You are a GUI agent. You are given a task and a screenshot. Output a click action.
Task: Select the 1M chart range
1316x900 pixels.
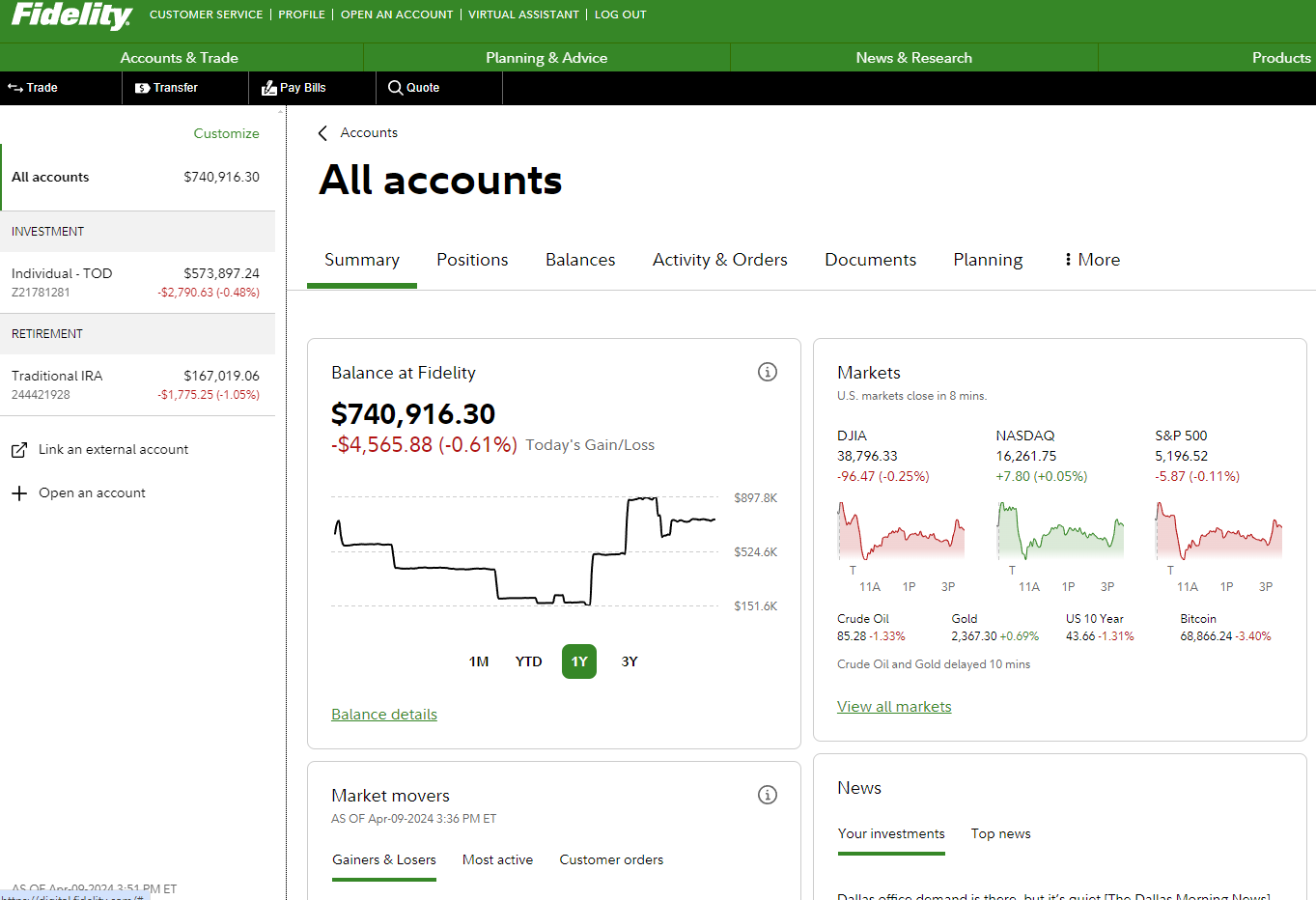[x=479, y=661]
